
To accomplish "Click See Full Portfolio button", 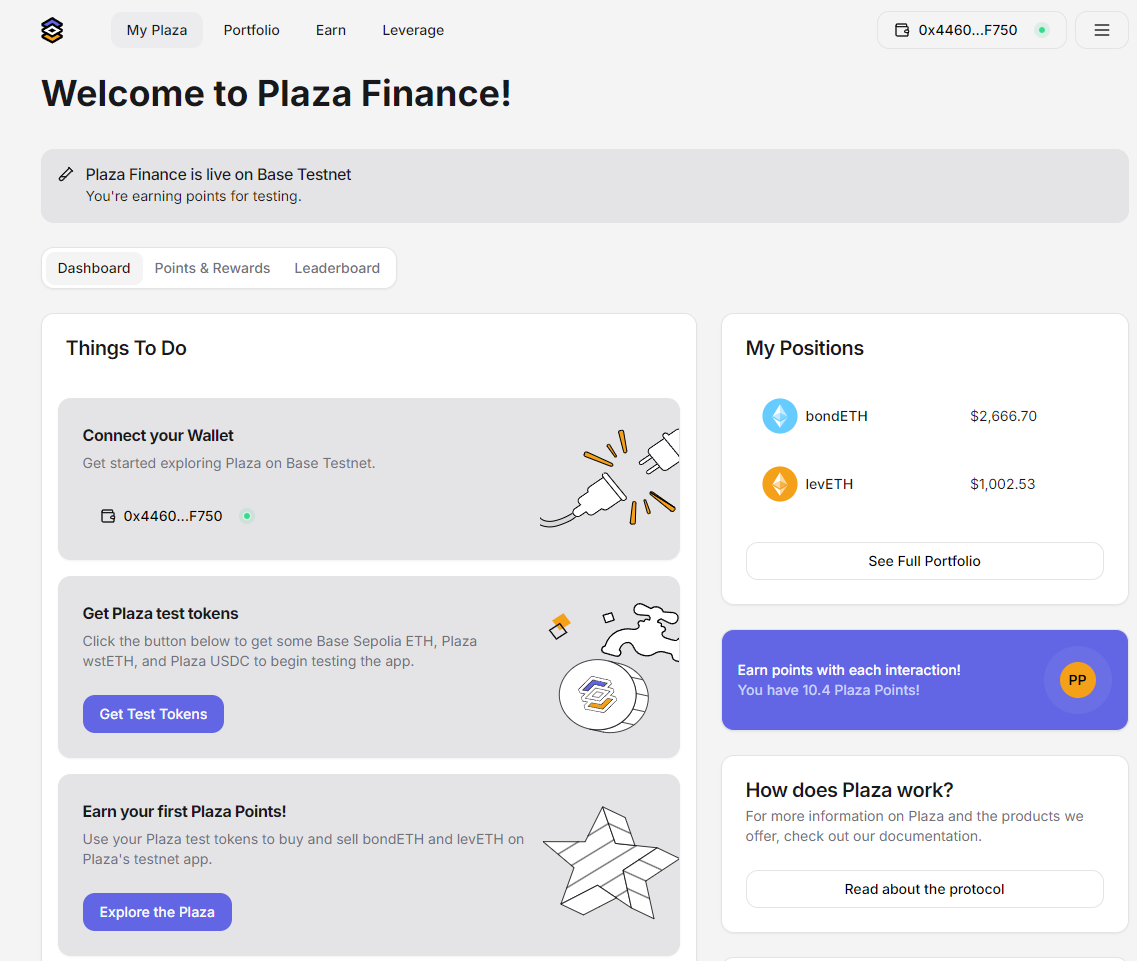I will [924, 561].
